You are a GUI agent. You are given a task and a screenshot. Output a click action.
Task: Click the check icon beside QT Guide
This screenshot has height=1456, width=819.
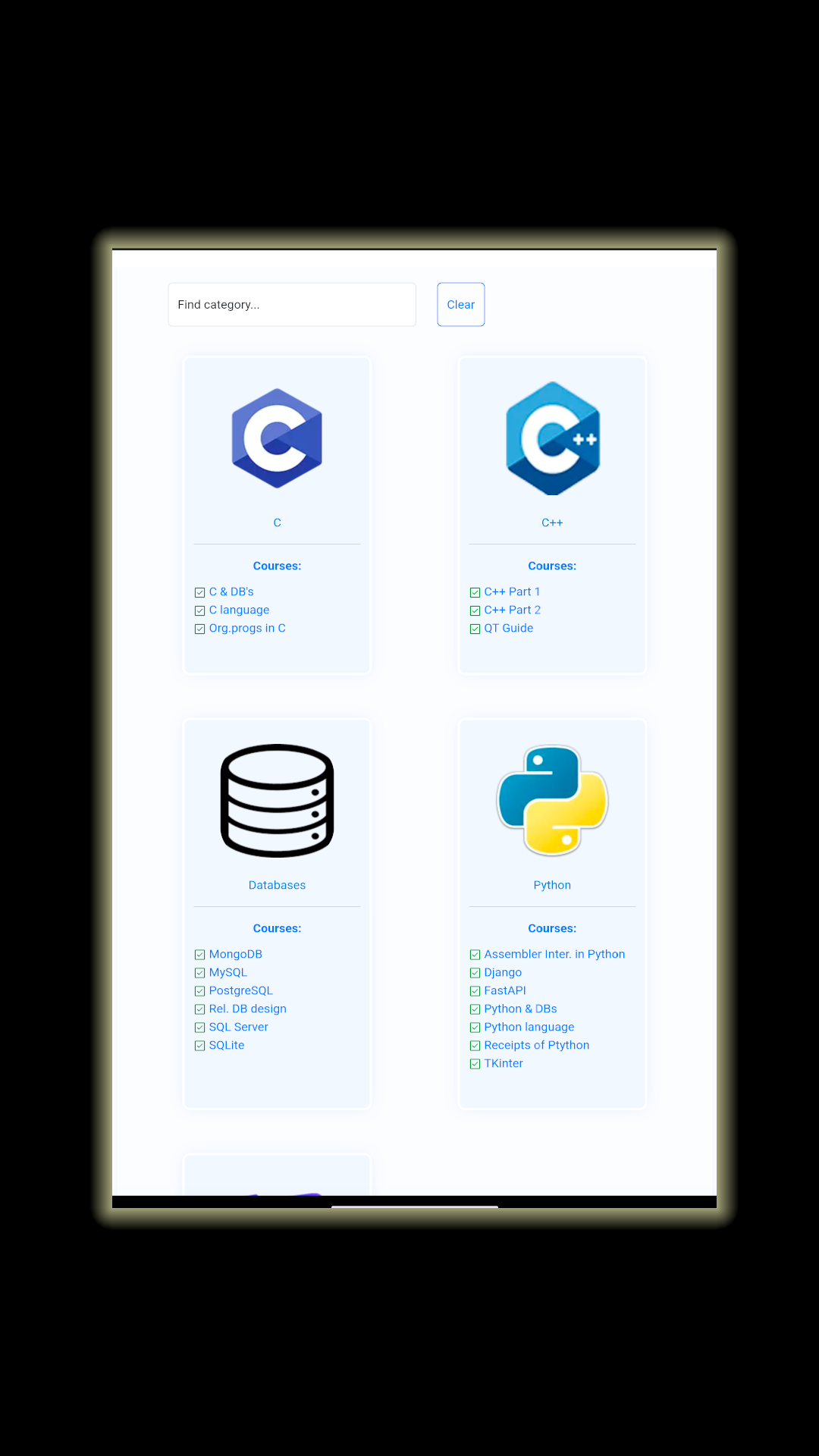tap(475, 629)
